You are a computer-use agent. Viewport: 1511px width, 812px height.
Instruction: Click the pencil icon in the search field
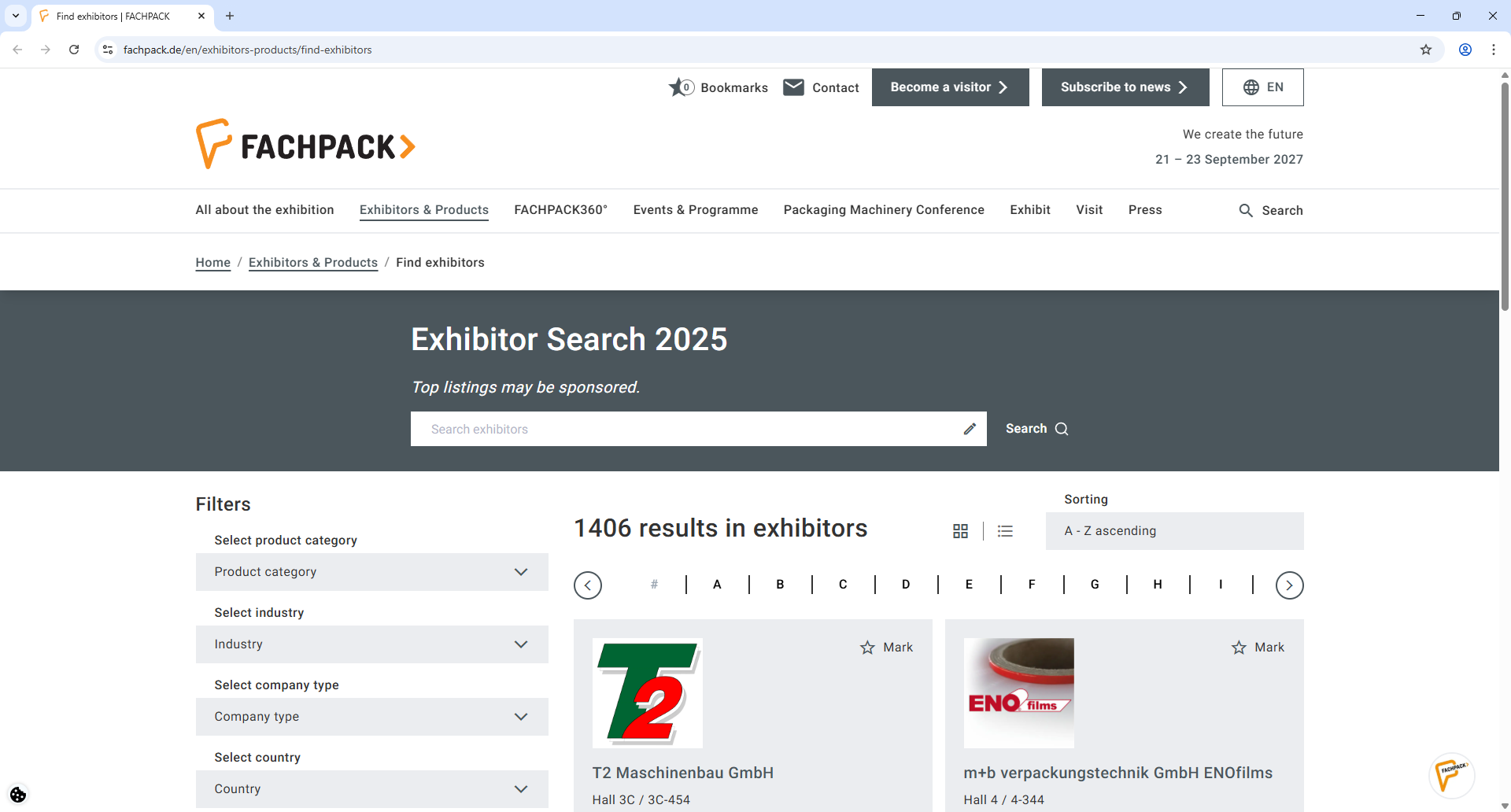969,428
